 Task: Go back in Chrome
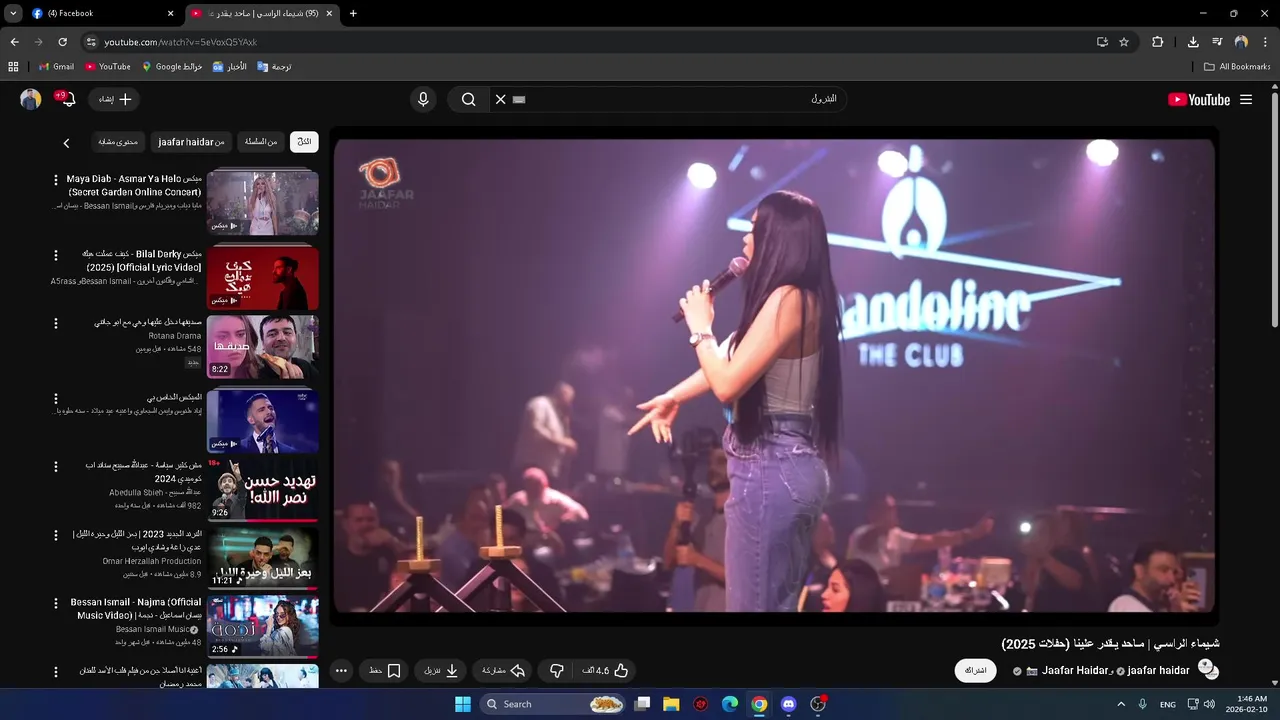pos(14,42)
